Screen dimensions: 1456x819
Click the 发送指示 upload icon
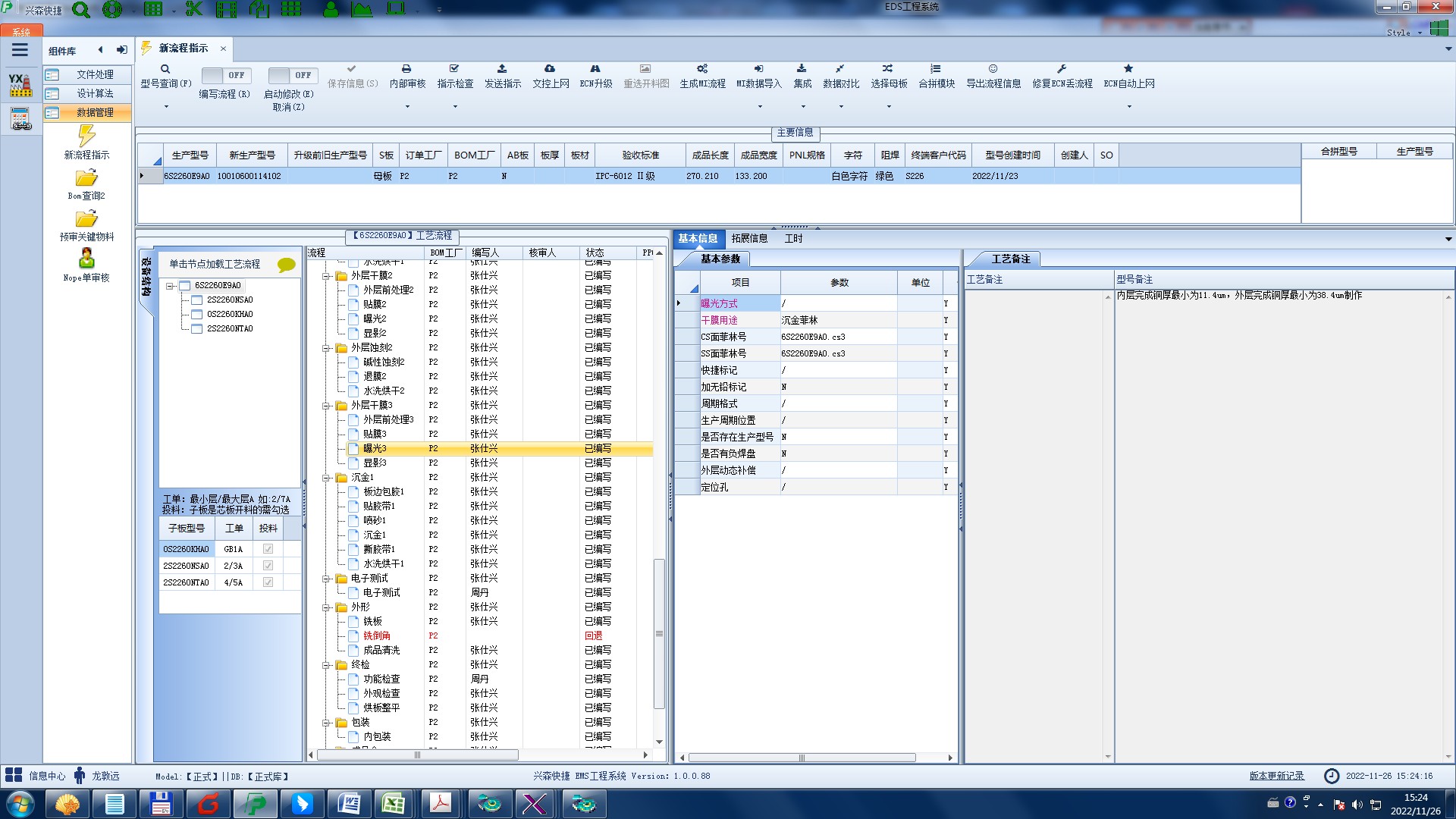coord(502,69)
